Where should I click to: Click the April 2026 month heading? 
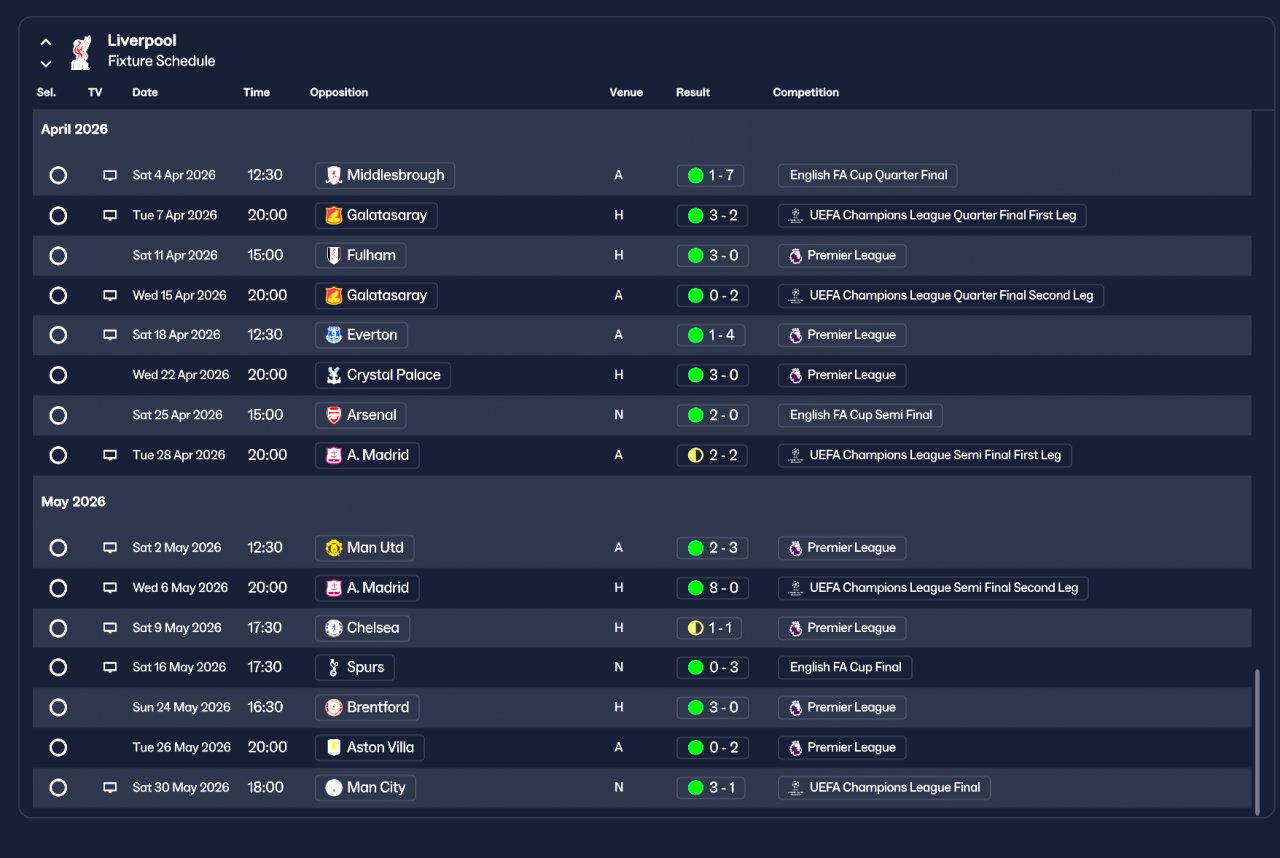74,129
